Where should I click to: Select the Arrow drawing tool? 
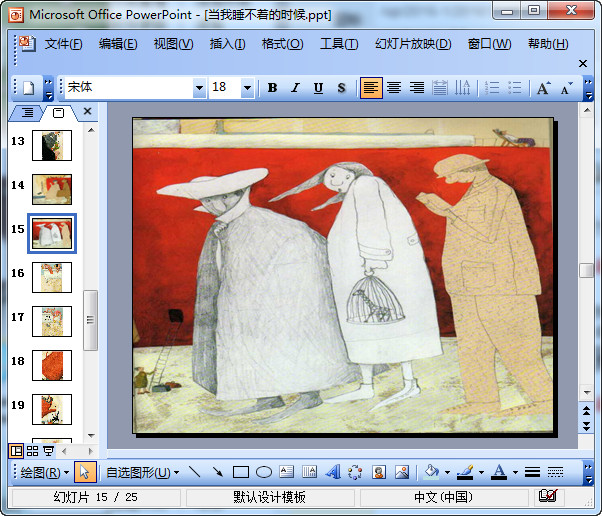[218, 472]
